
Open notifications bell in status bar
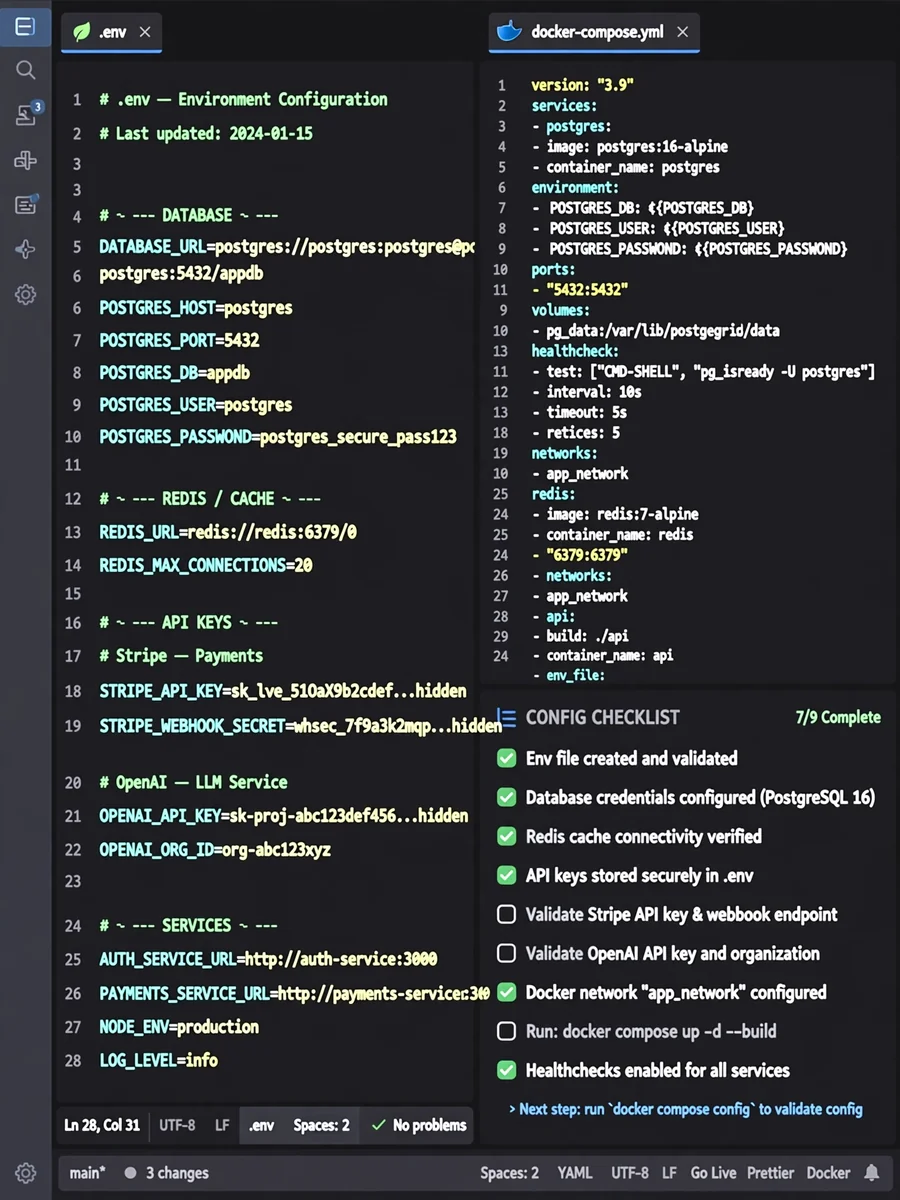tap(872, 1173)
